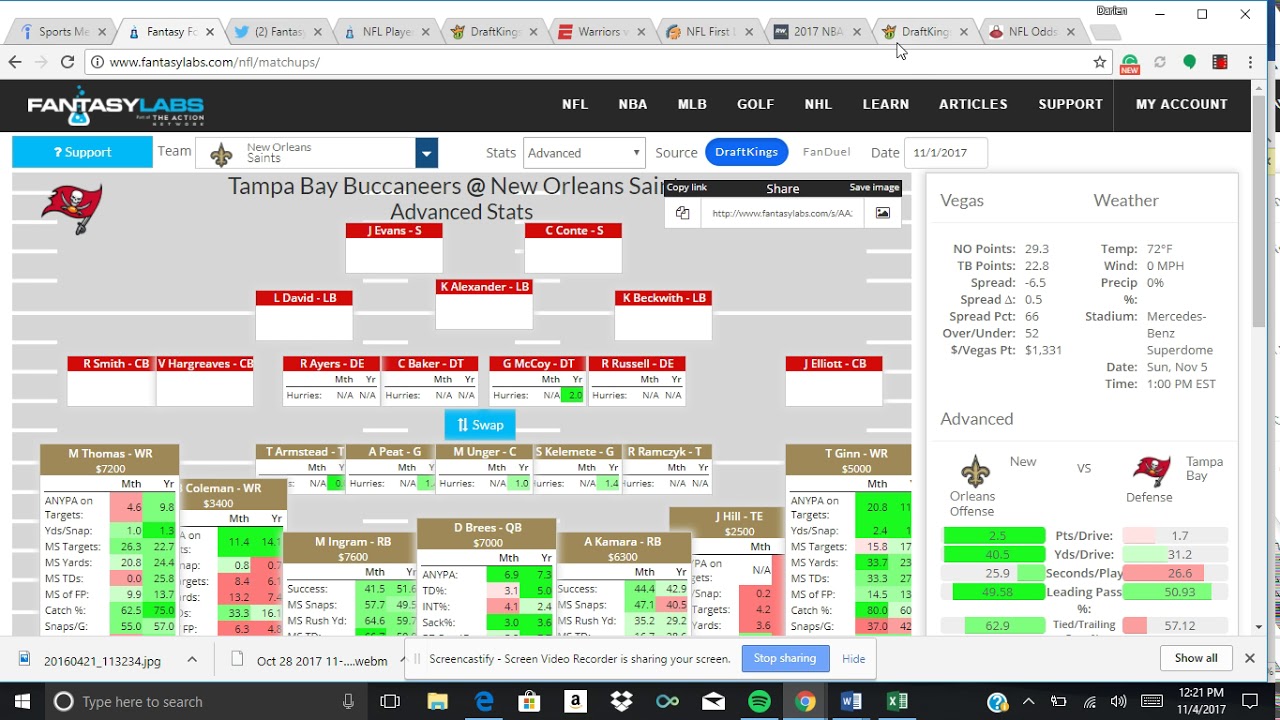This screenshot has width=1280, height=720.
Task: Open Amazon from the taskbar
Action: (575, 701)
